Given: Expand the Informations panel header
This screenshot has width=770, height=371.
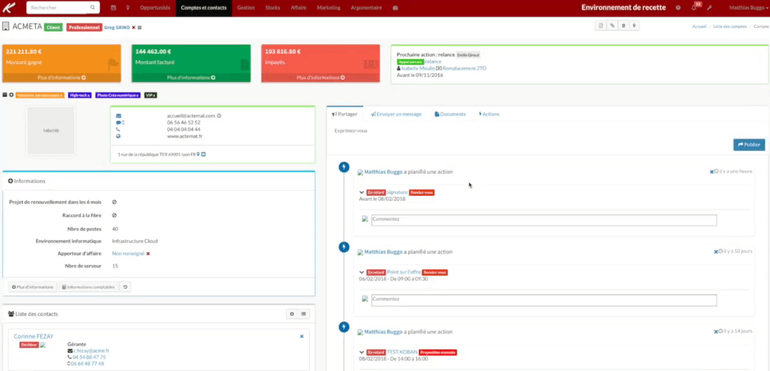Looking at the screenshot, I should click(27, 181).
